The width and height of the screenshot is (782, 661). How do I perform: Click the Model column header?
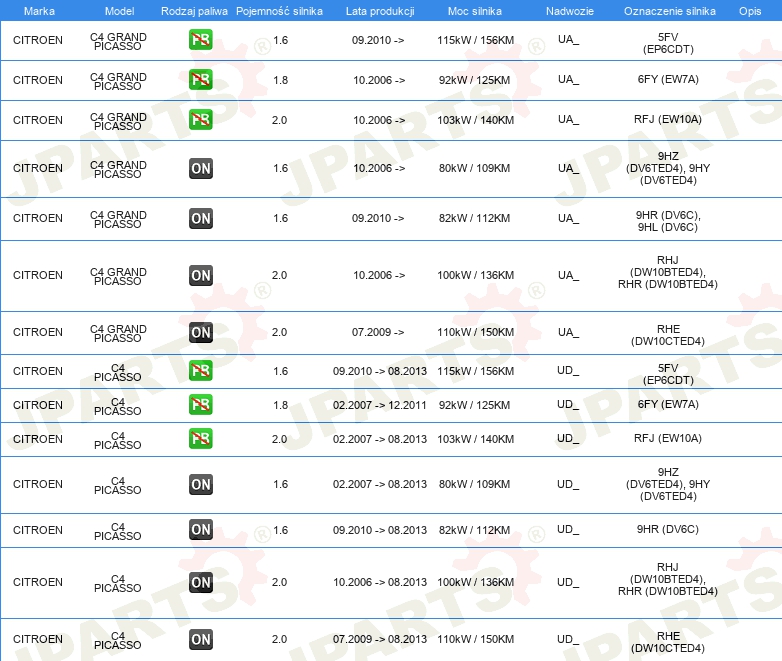(119, 11)
